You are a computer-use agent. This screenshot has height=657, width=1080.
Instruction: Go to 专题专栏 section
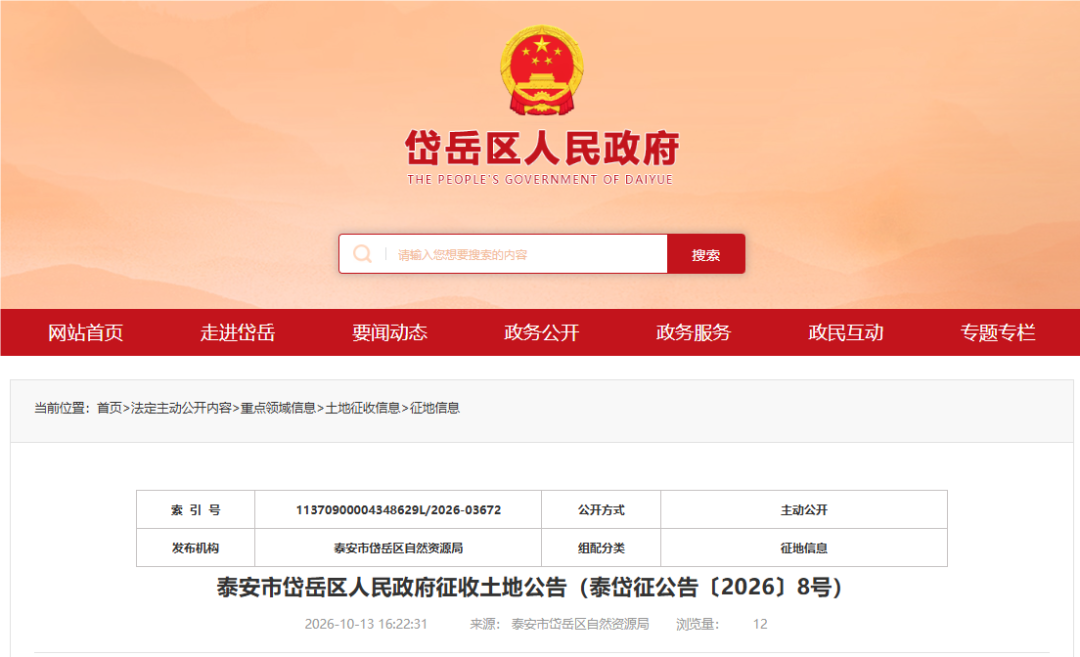point(998,333)
